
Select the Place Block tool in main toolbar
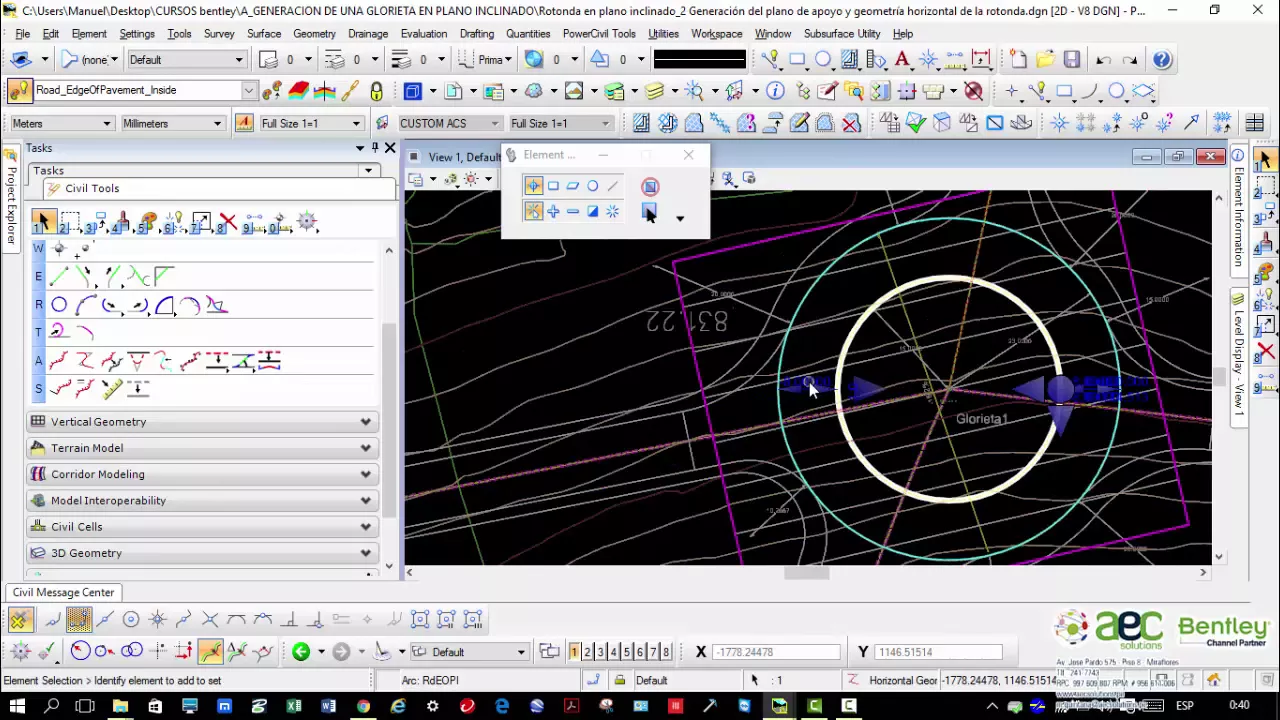point(797,60)
